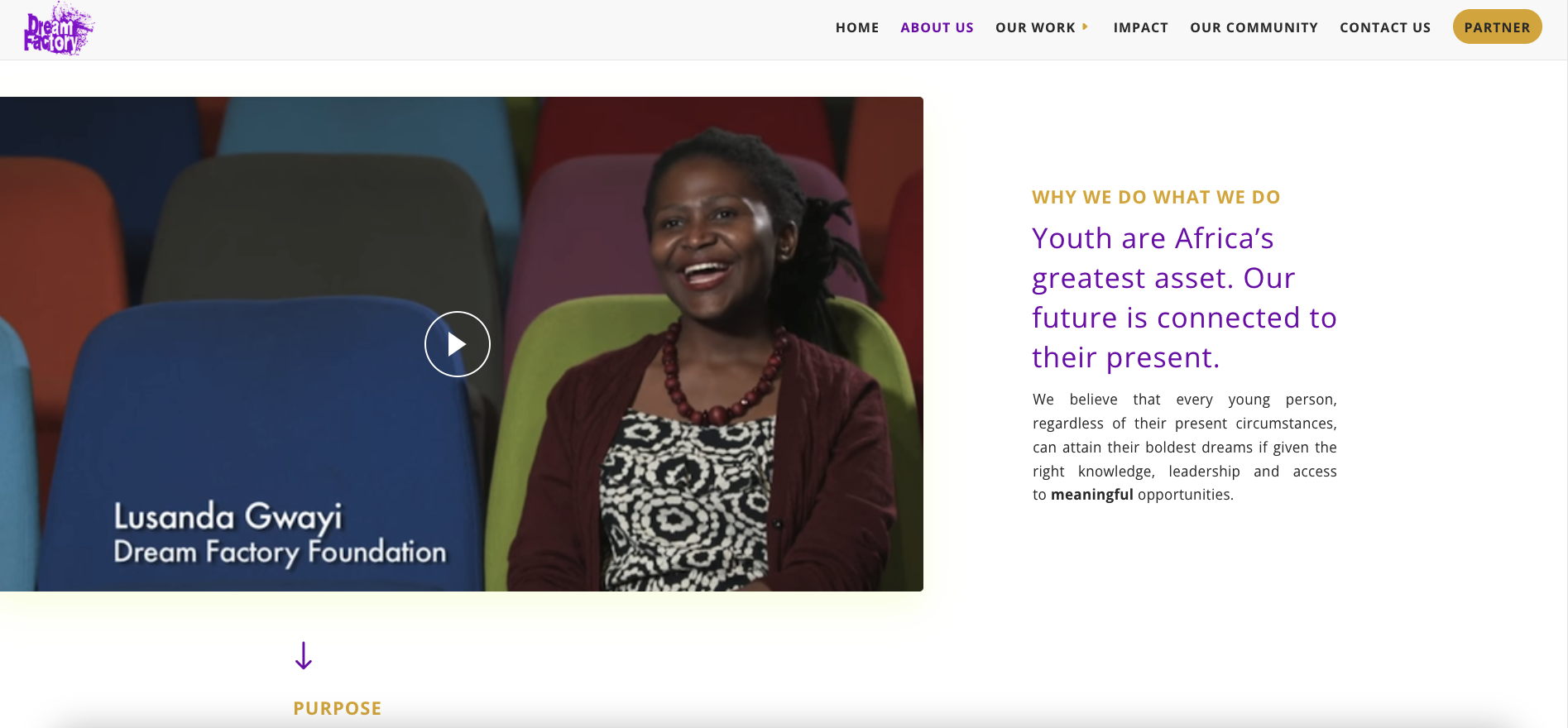1568x728 pixels.
Task: Open the Our Work menu
Action: pyautogui.click(x=1035, y=27)
